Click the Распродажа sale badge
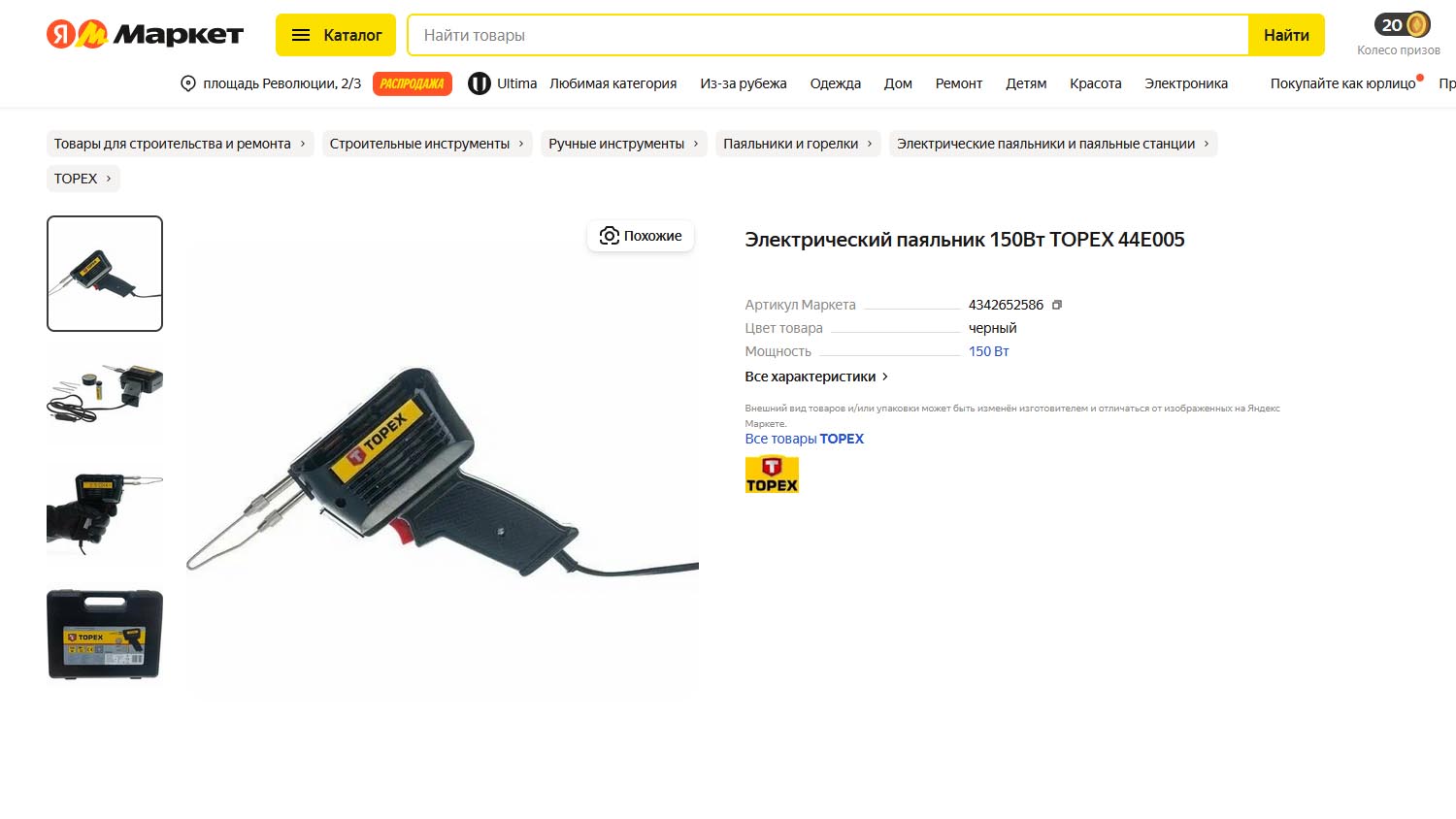The width and height of the screenshot is (1456, 819). click(x=413, y=83)
